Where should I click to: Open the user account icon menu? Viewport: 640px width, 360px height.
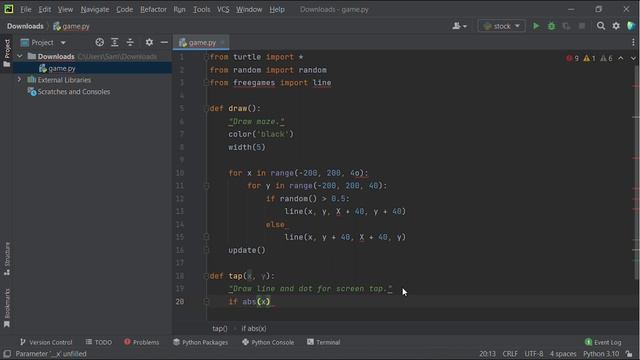(x=459, y=26)
